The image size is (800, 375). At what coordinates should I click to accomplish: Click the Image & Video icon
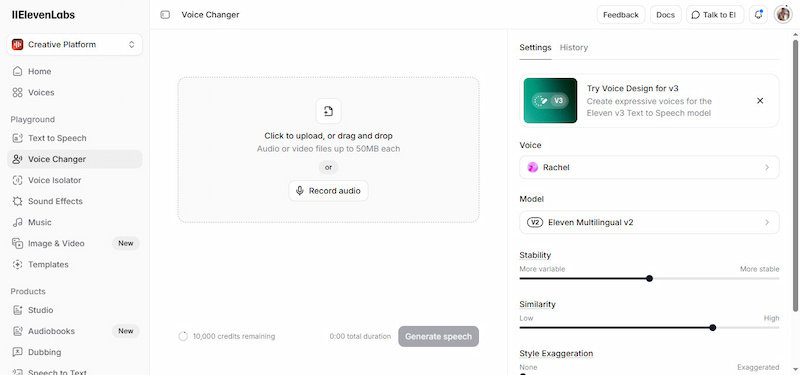(x=17, y=243)
